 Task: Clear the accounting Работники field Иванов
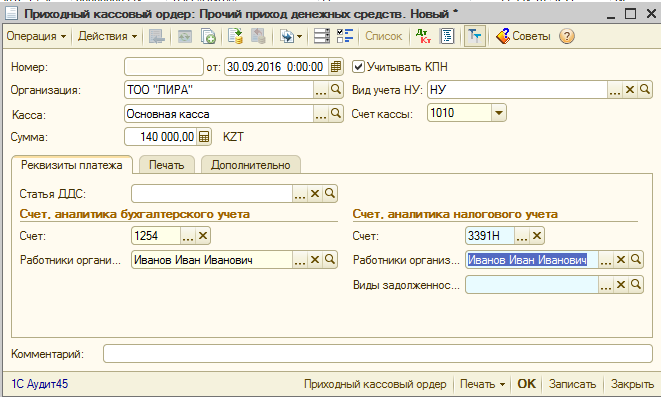point(315,260)
